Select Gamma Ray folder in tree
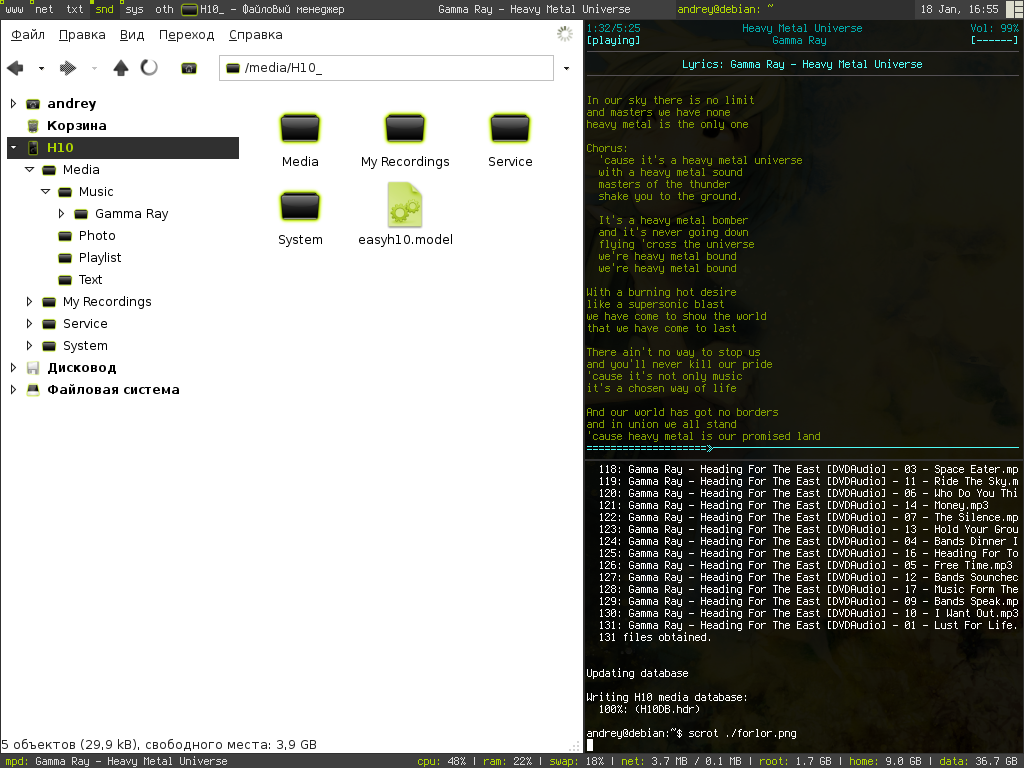This screenshot has width=1024, height=768. tap(131, 214)
